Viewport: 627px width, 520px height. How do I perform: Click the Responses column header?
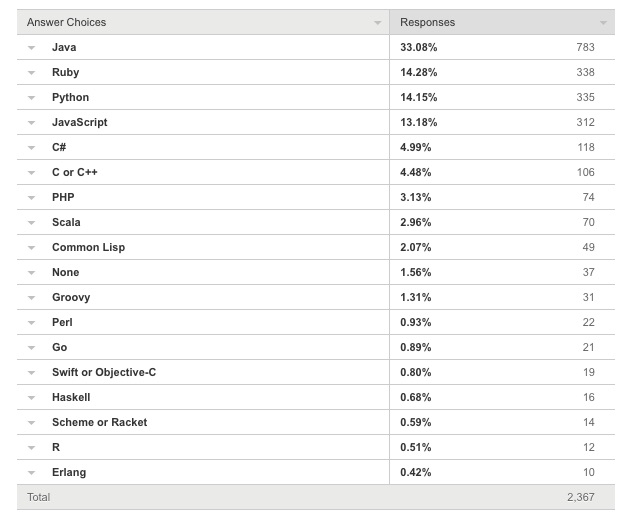[427, 22]
